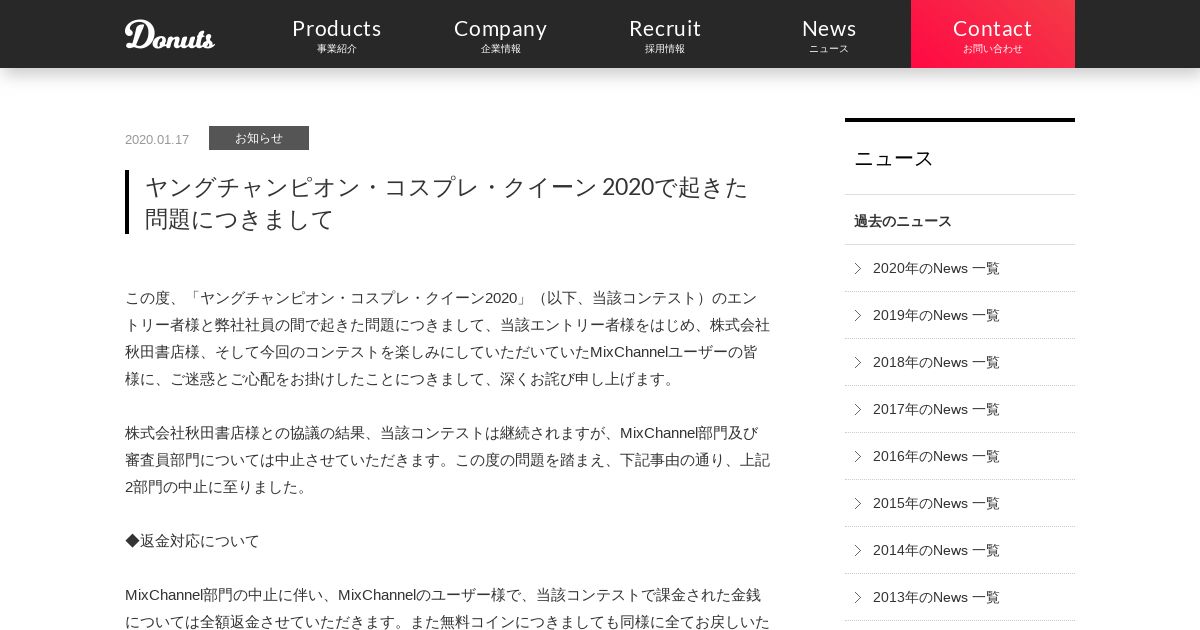1200x630 pixels.
Task: Click the paragraph starting with 株式会社秋田書店様との協議
Action: [x=447, y=460]
